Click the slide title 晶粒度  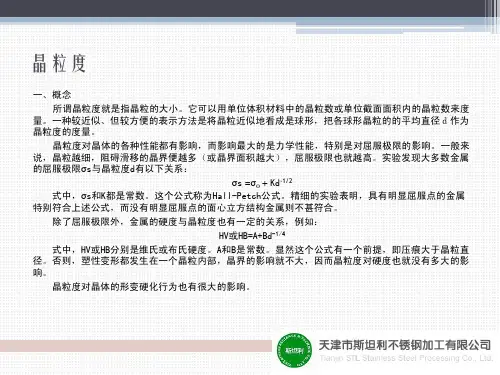point(60,63)
